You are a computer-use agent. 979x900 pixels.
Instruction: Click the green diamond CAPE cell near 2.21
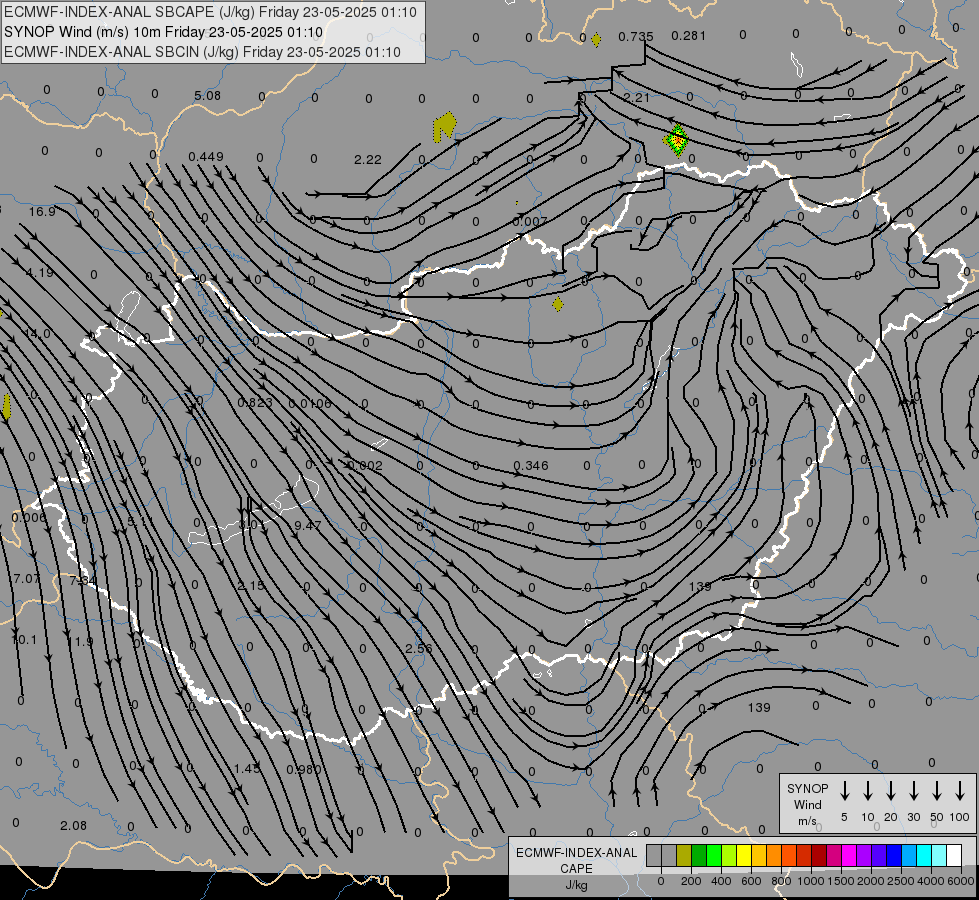click(676, 140)
